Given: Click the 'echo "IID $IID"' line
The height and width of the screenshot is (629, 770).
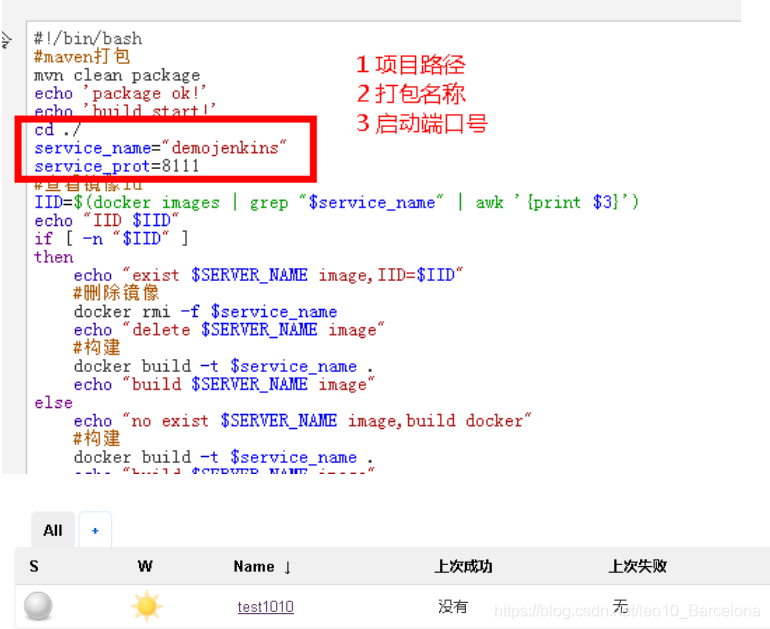Looking at the screenshot, I should tap(107, 220).
